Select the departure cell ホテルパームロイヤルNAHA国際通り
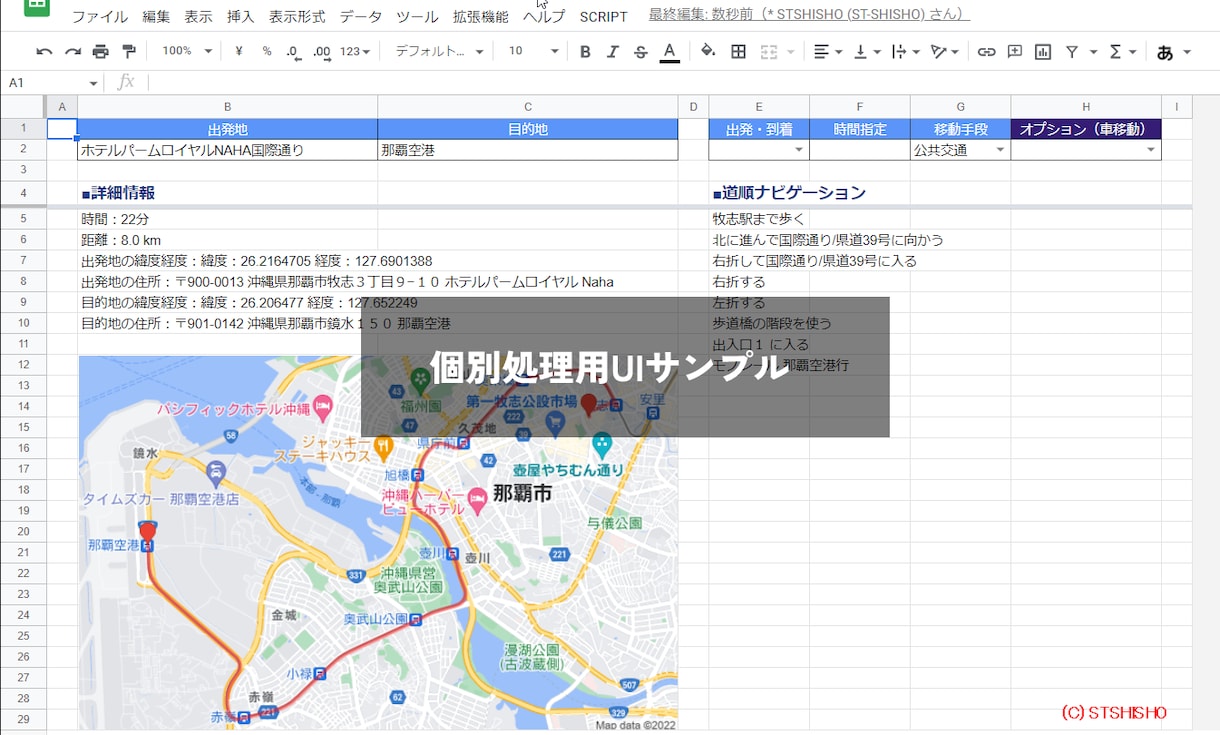This screenshot has height=735, width=1220. point(228,150)
